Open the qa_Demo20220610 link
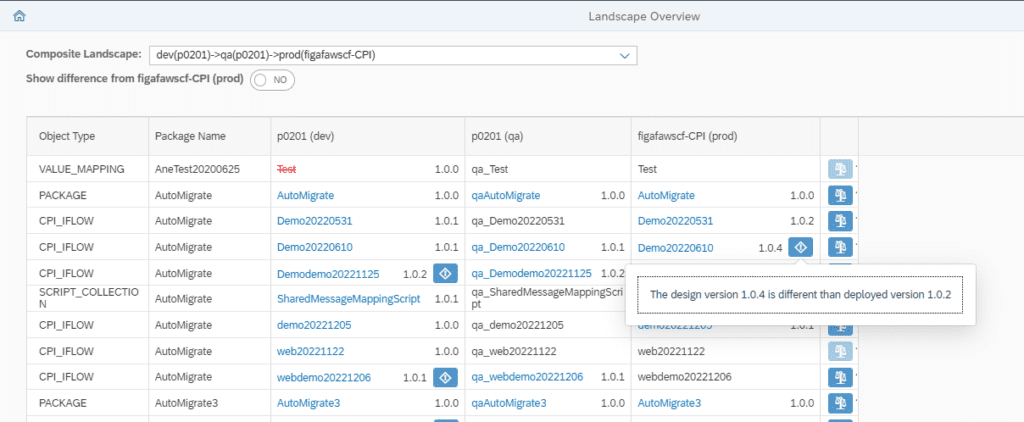 518,247
